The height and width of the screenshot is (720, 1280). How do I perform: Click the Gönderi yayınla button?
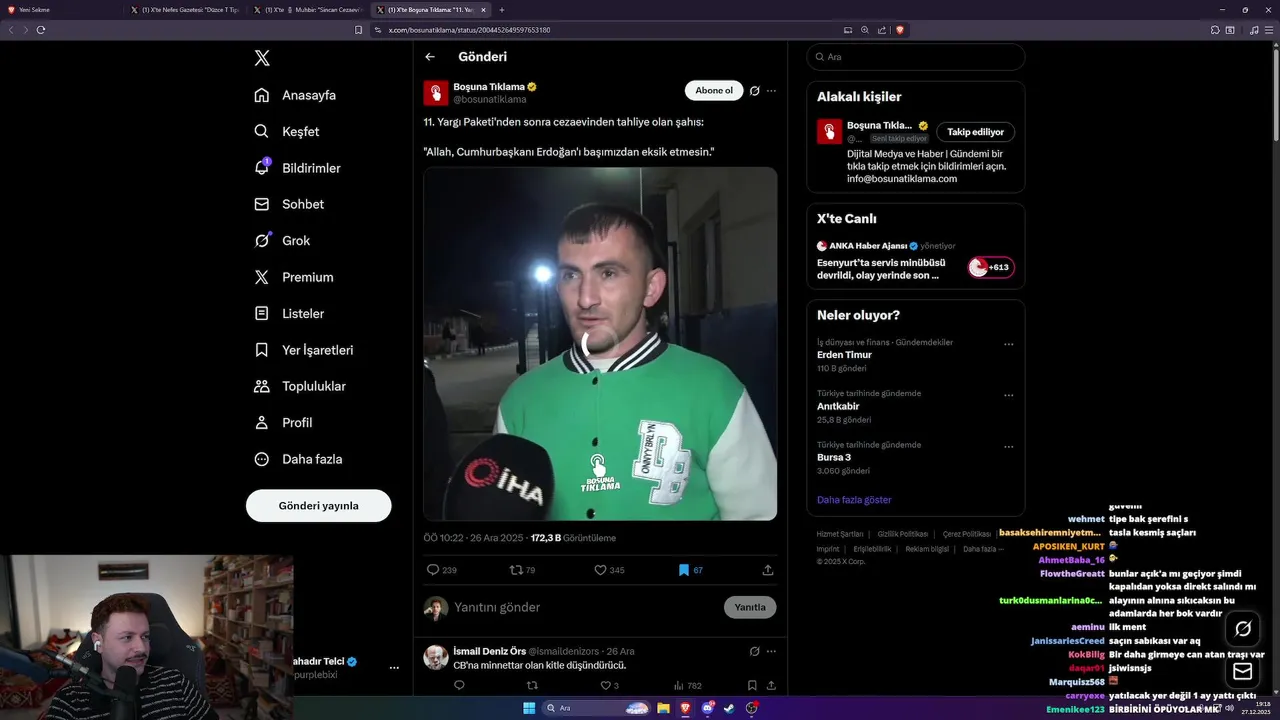point(318,505)
